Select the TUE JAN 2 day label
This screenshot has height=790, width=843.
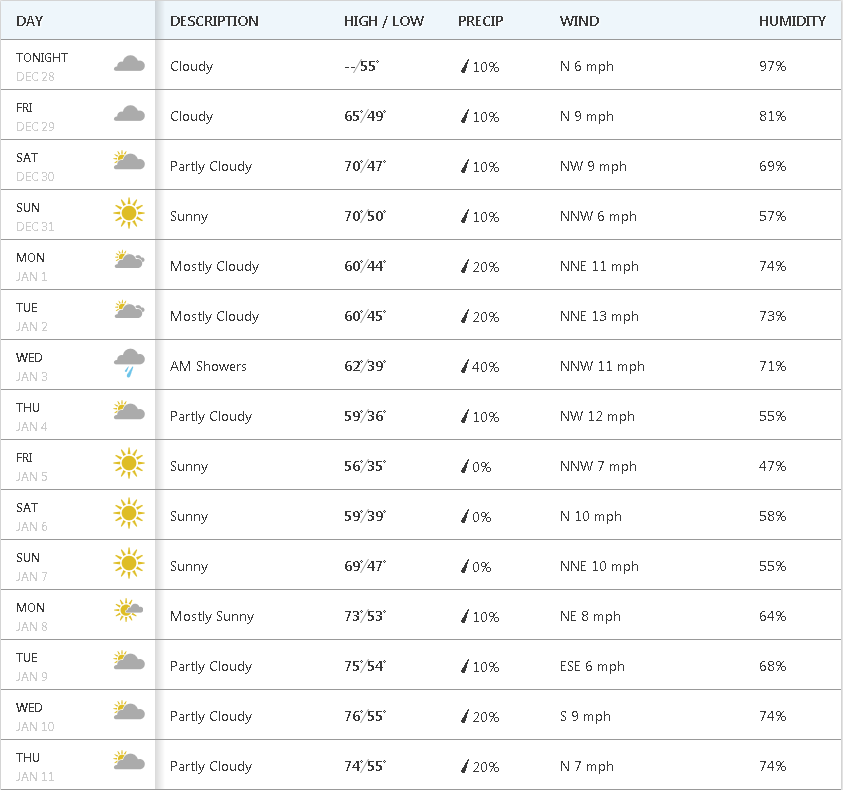click(32, 316)
